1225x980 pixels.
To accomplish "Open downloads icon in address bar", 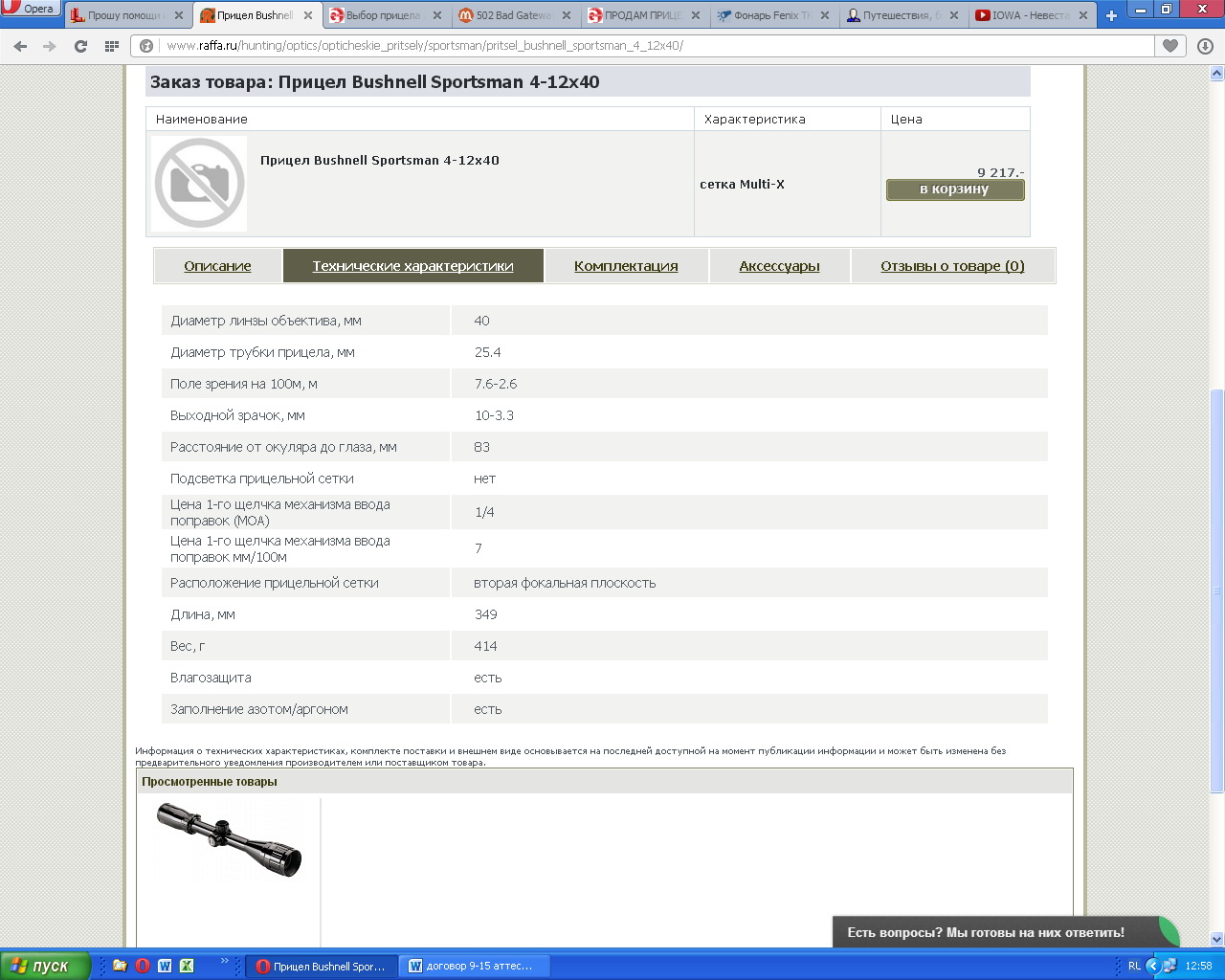I will pos(1205,46).
